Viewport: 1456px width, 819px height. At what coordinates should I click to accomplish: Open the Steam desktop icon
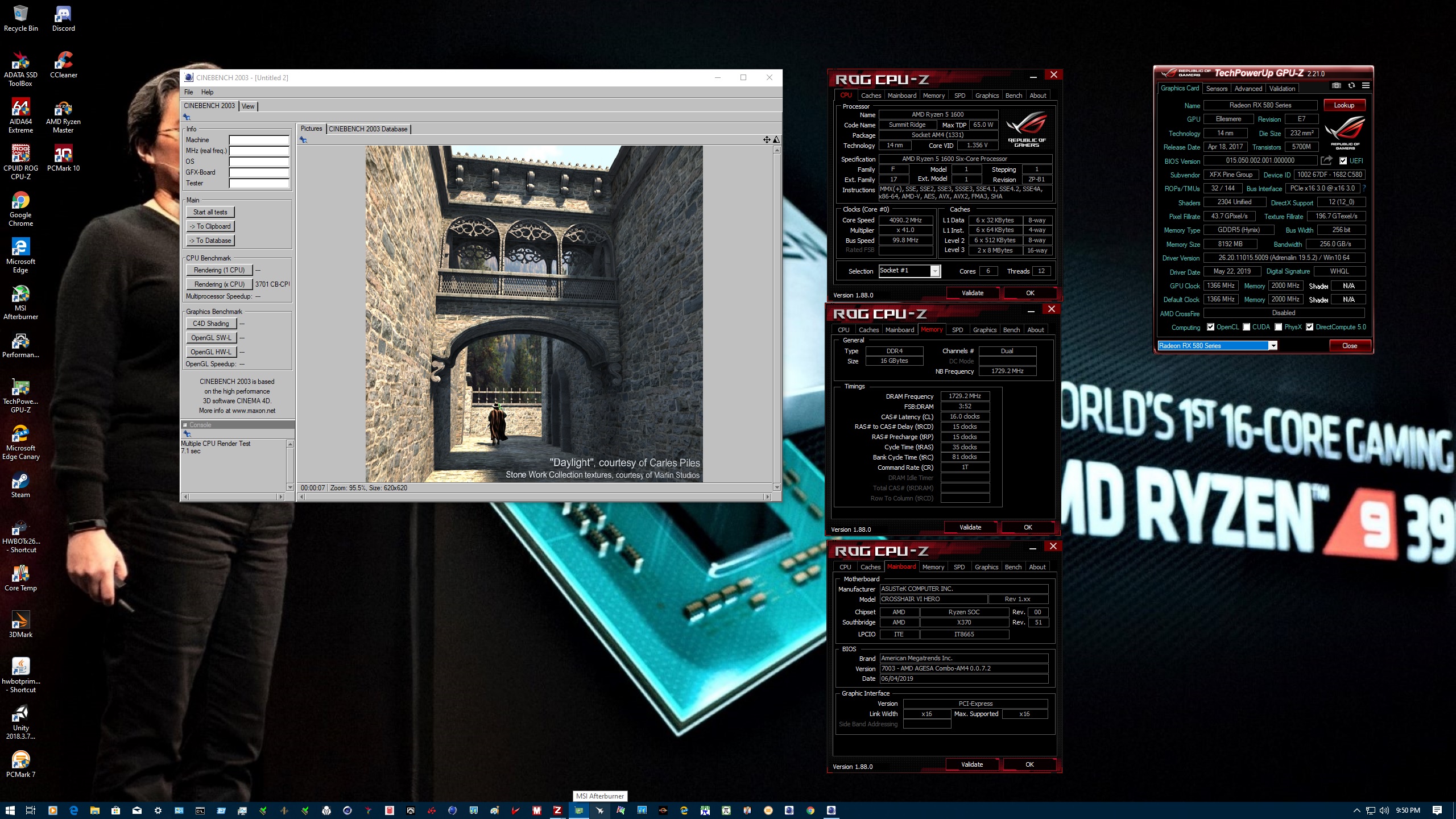point(20,485)
